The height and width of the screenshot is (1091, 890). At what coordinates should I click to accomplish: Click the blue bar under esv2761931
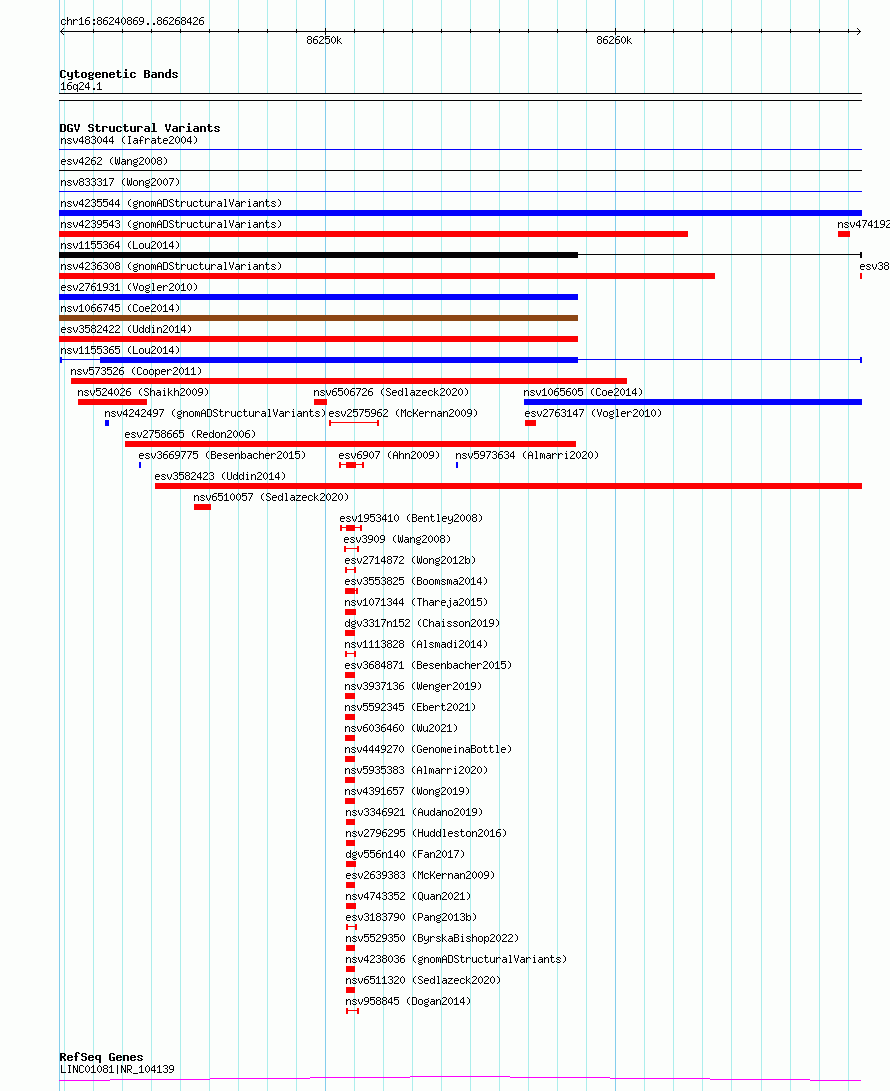[319, 297]
